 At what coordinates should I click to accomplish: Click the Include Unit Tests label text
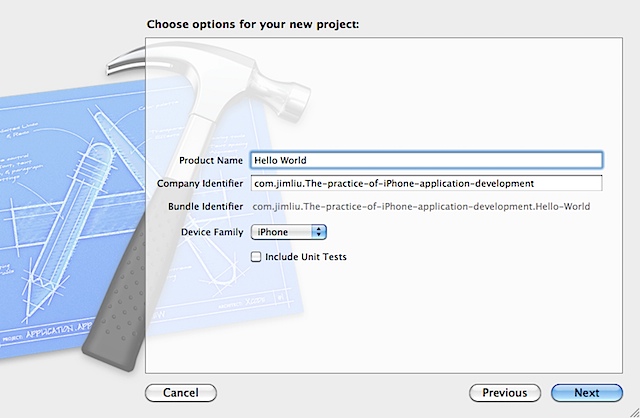(x=305, y=257)
